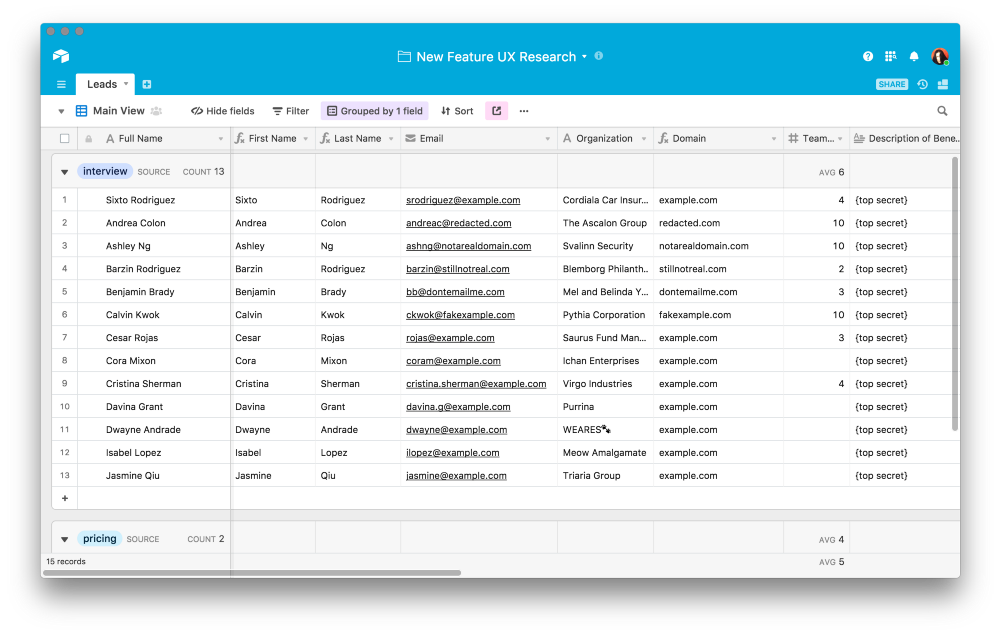Open the Full Name column dropdown menu
This screenshot has width=1000, height=635.
[222, 138]
